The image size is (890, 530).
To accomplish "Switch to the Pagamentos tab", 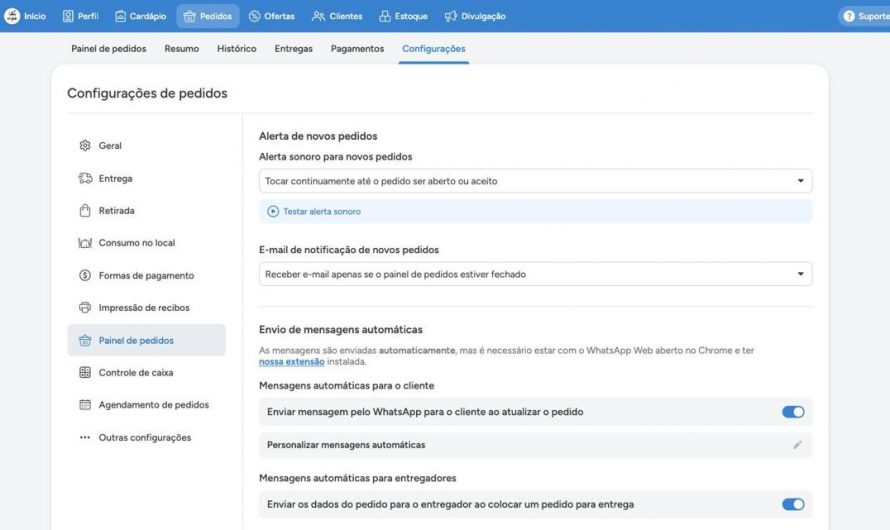I will click(x=358, y=49).
